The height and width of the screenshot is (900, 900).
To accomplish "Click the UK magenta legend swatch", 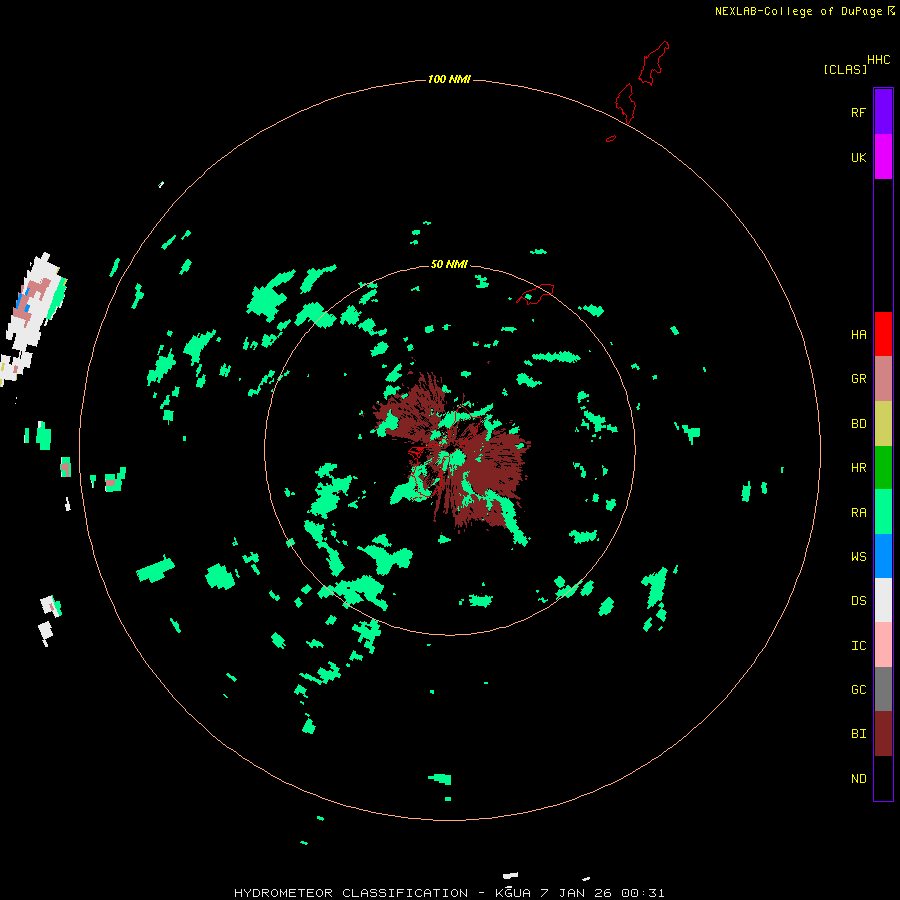I will [x=883, y=157].
